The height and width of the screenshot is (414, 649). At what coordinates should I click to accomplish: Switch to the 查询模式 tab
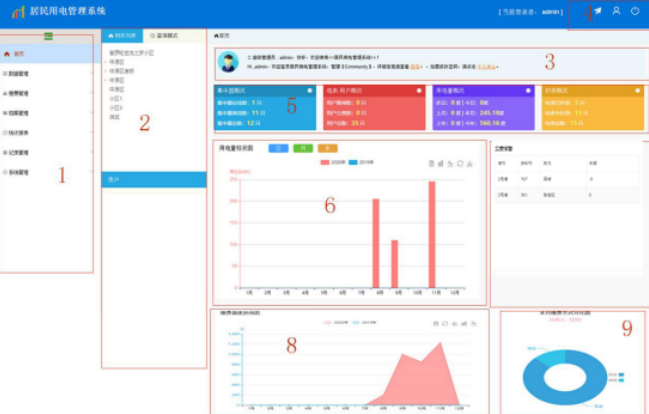164,36
